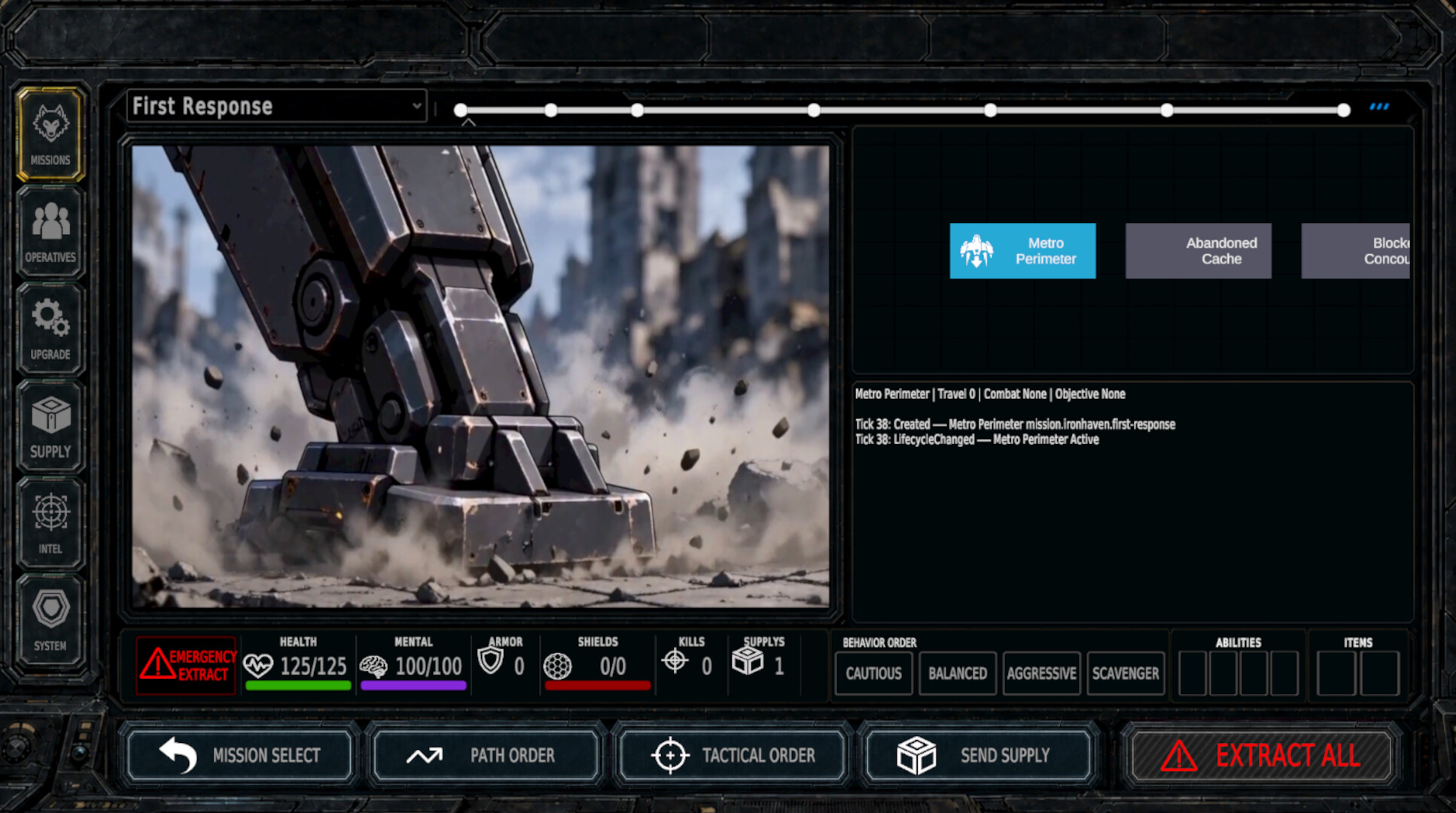Click the Mental brain icon
The image size is (1456, 813).
coord(373,666)
